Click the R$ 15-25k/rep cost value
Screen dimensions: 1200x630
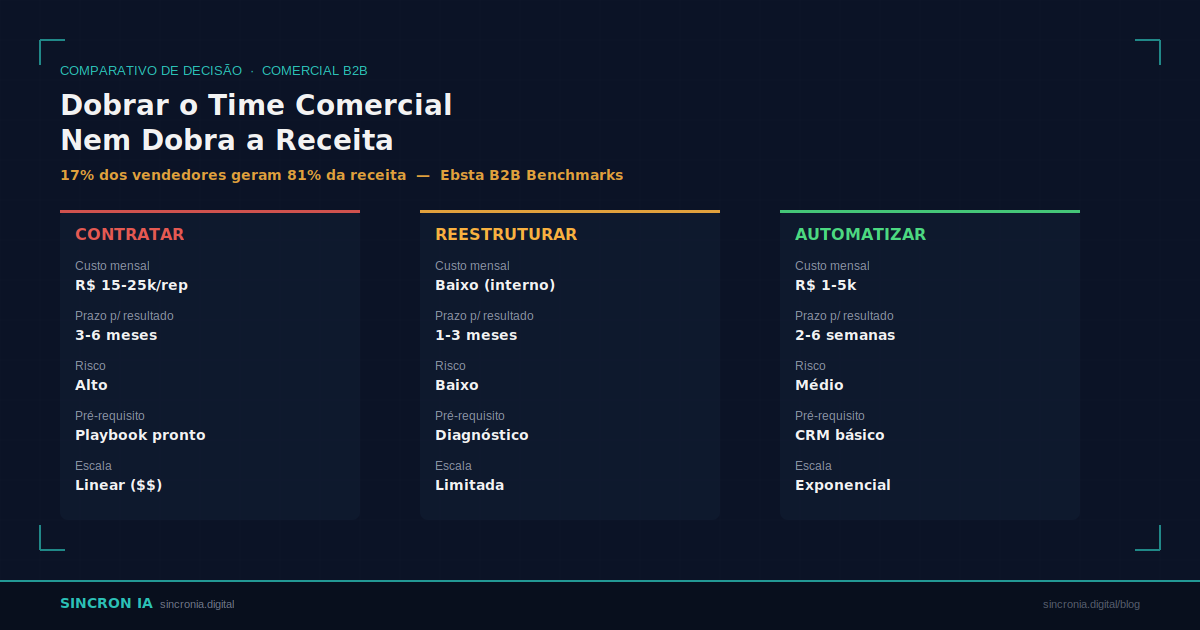coord(131,285)
